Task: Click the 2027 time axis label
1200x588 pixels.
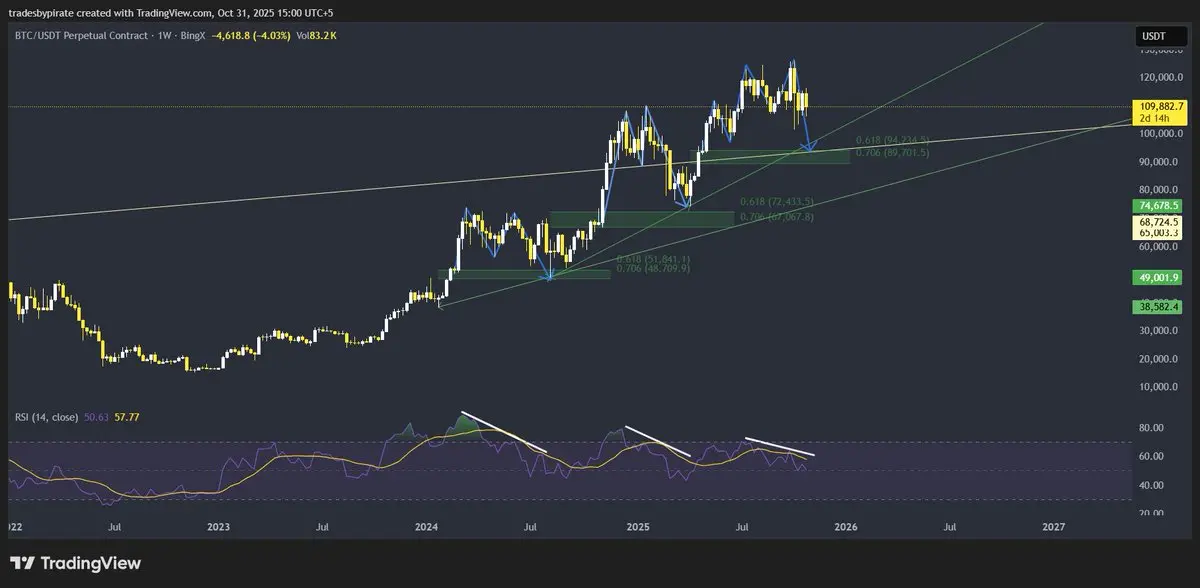Action: [x=1053, y=526]
